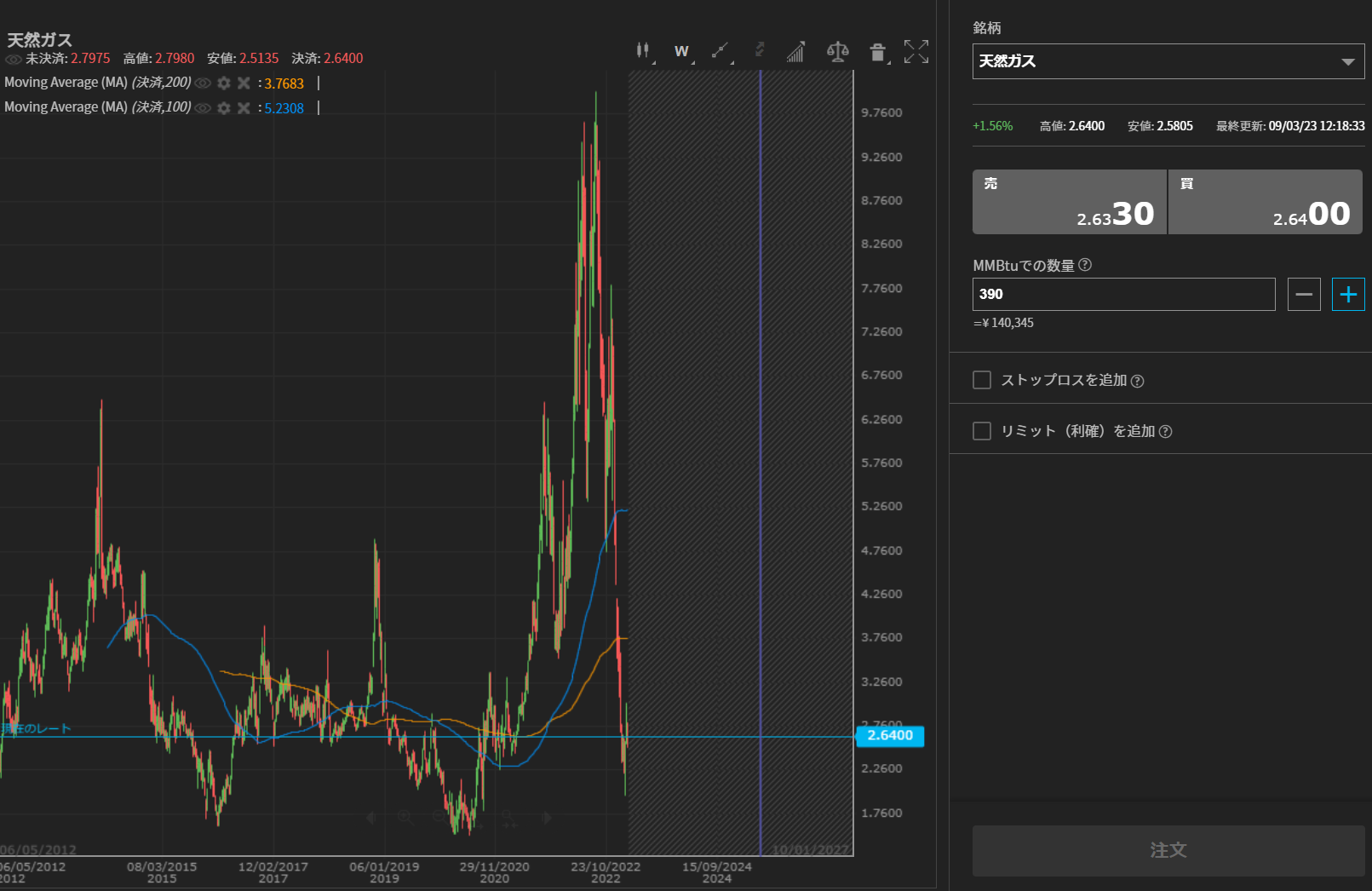1372x891 pixels.
Task: Click the 買 buy price button
Action: click(1266, 202)
